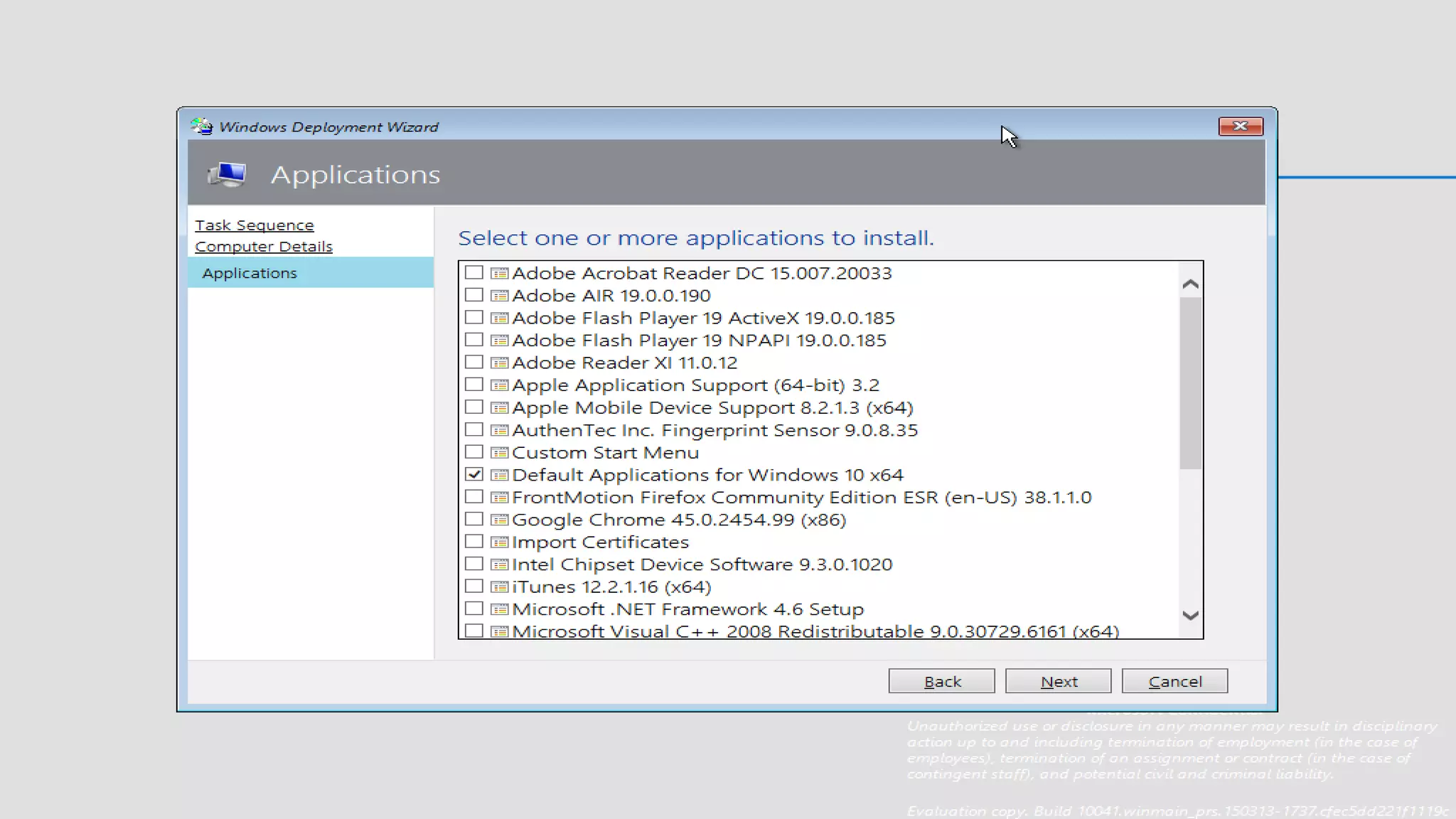Enable the Adobe AIR 19.0.0.190 checkbox

coord(474,294)
